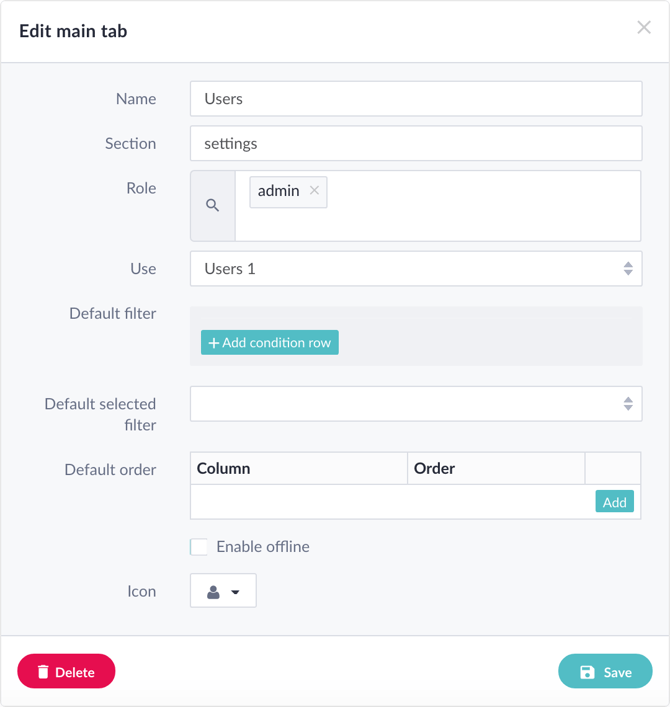Click the Add condition row button

click(270, 343)
